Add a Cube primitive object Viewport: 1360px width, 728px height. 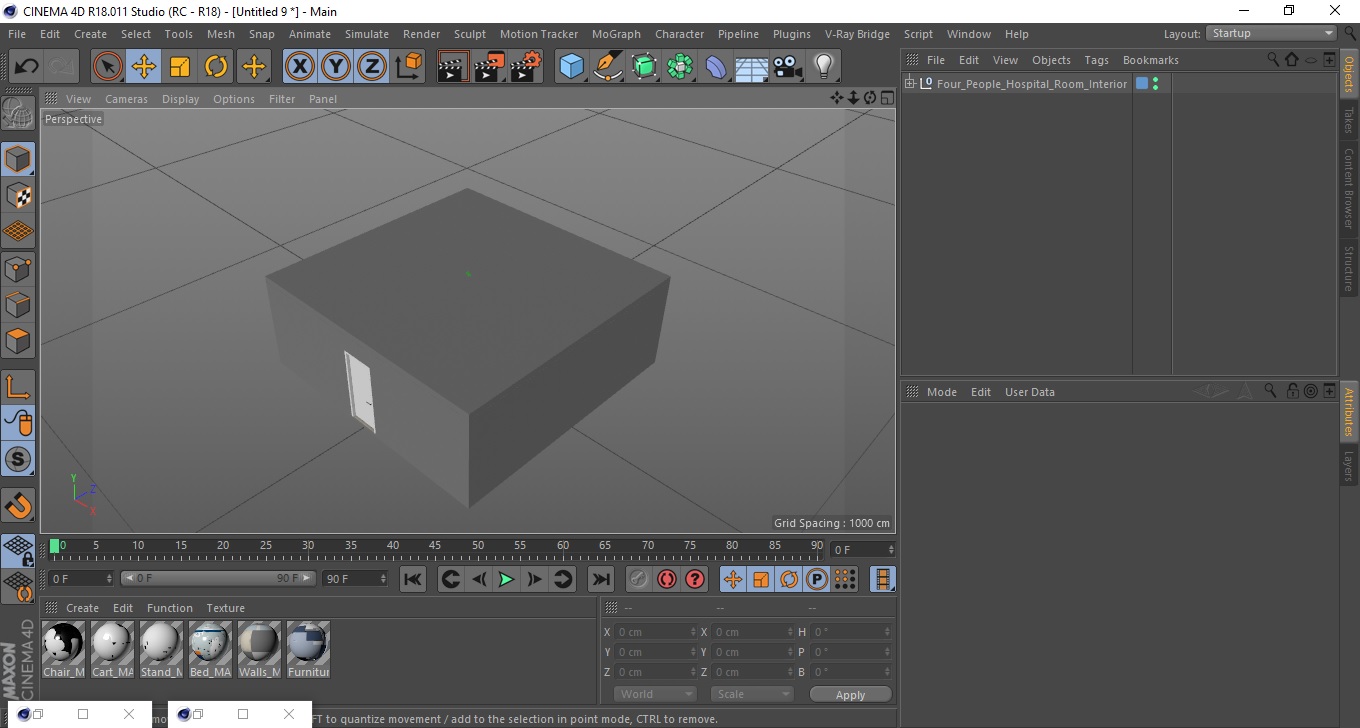[x=572, y=67]
